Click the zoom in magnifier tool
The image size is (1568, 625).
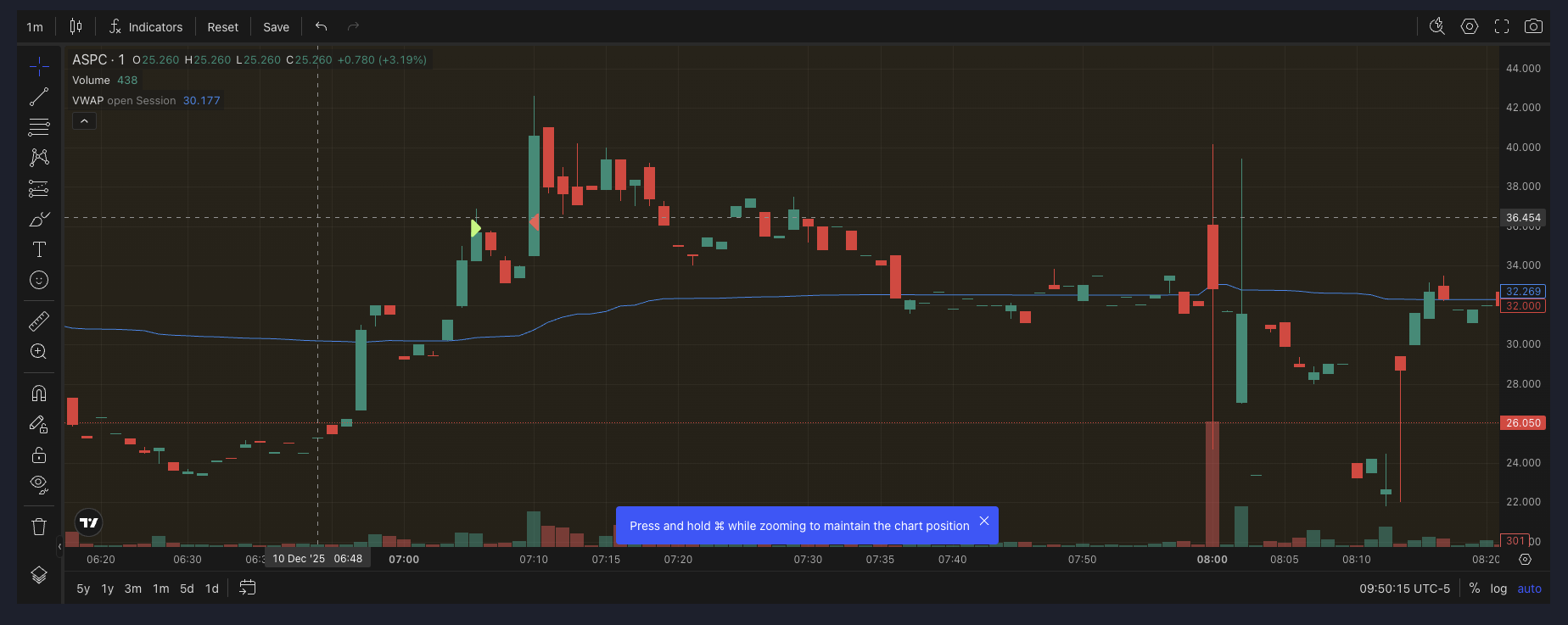(x=39, y=352)
